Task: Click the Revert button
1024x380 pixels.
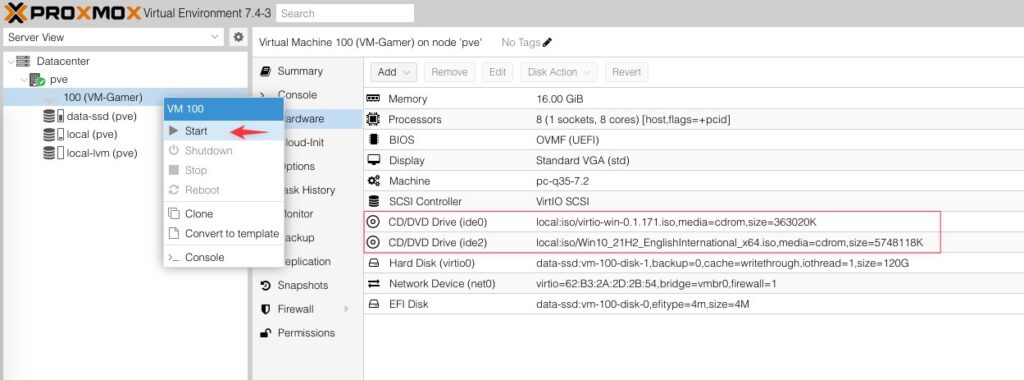Action: (626, 72)
